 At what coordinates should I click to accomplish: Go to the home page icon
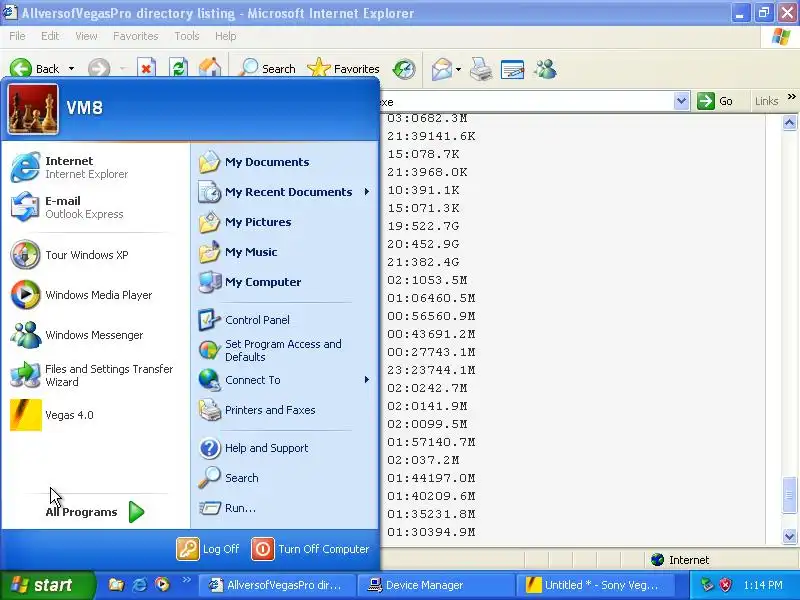[210, 68]
